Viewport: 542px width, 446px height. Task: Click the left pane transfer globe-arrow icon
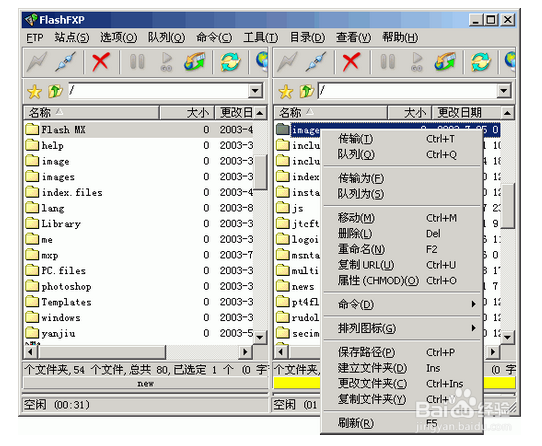(195, 62)
